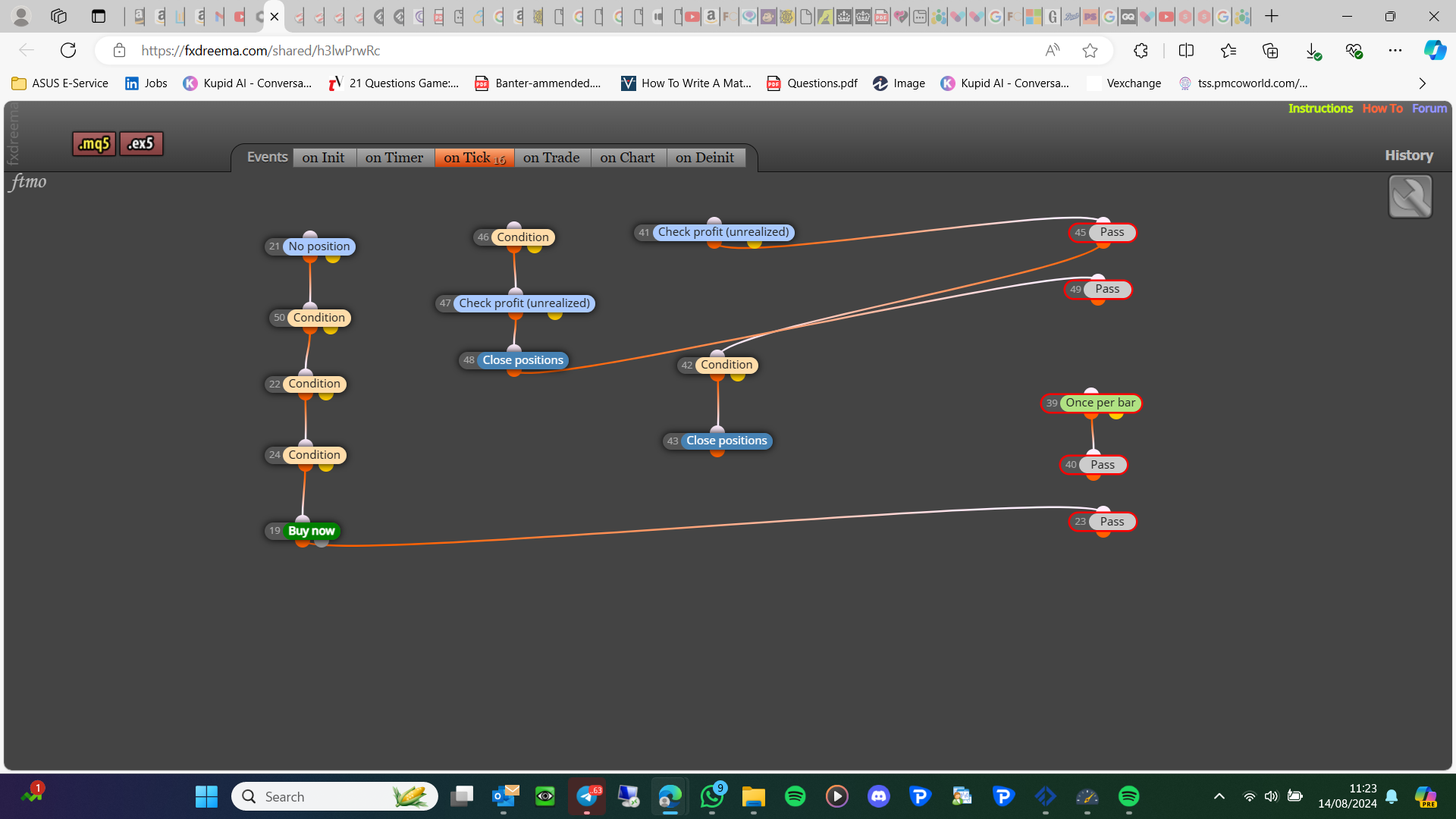The image size is (1456, 819).
Task: Select the No position block 21
Action: (310, 246)
